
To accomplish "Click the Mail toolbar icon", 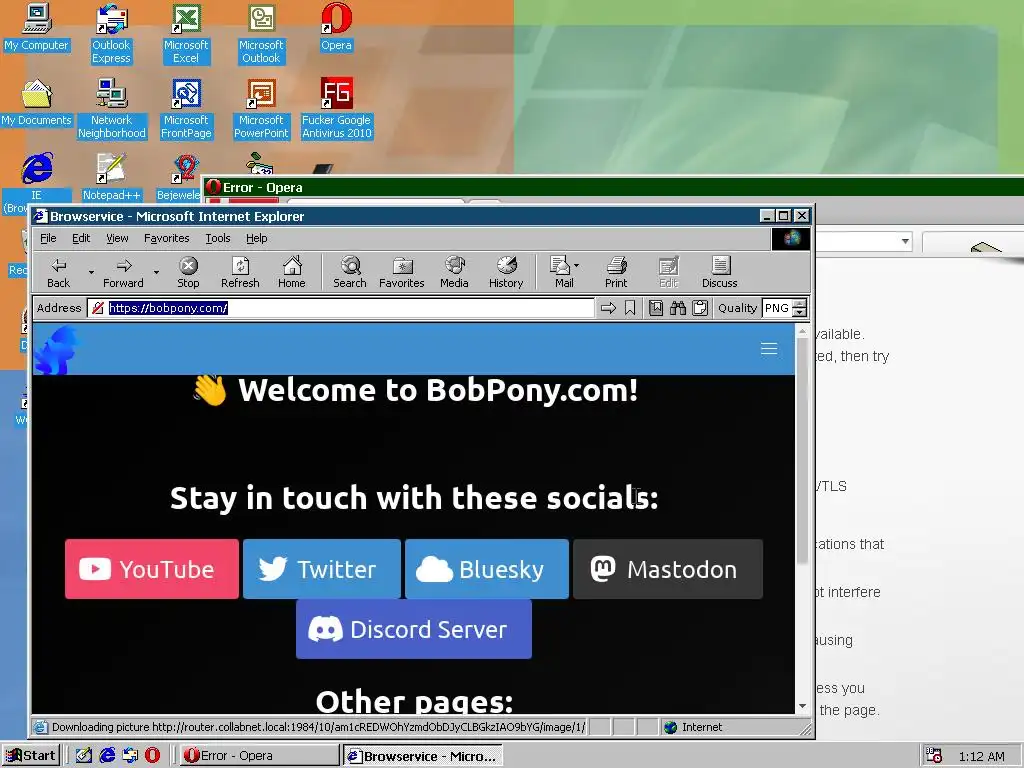I will [561, 272].
